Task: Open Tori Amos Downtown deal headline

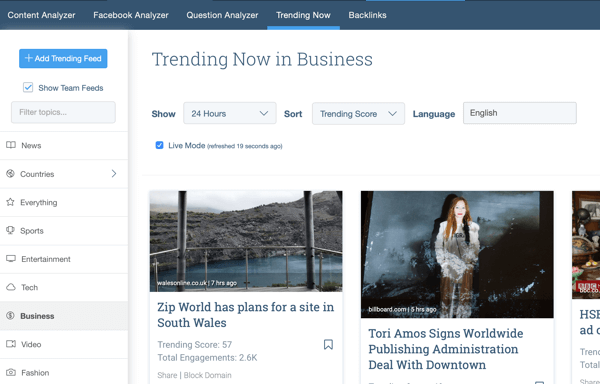Action: point(446,349)
